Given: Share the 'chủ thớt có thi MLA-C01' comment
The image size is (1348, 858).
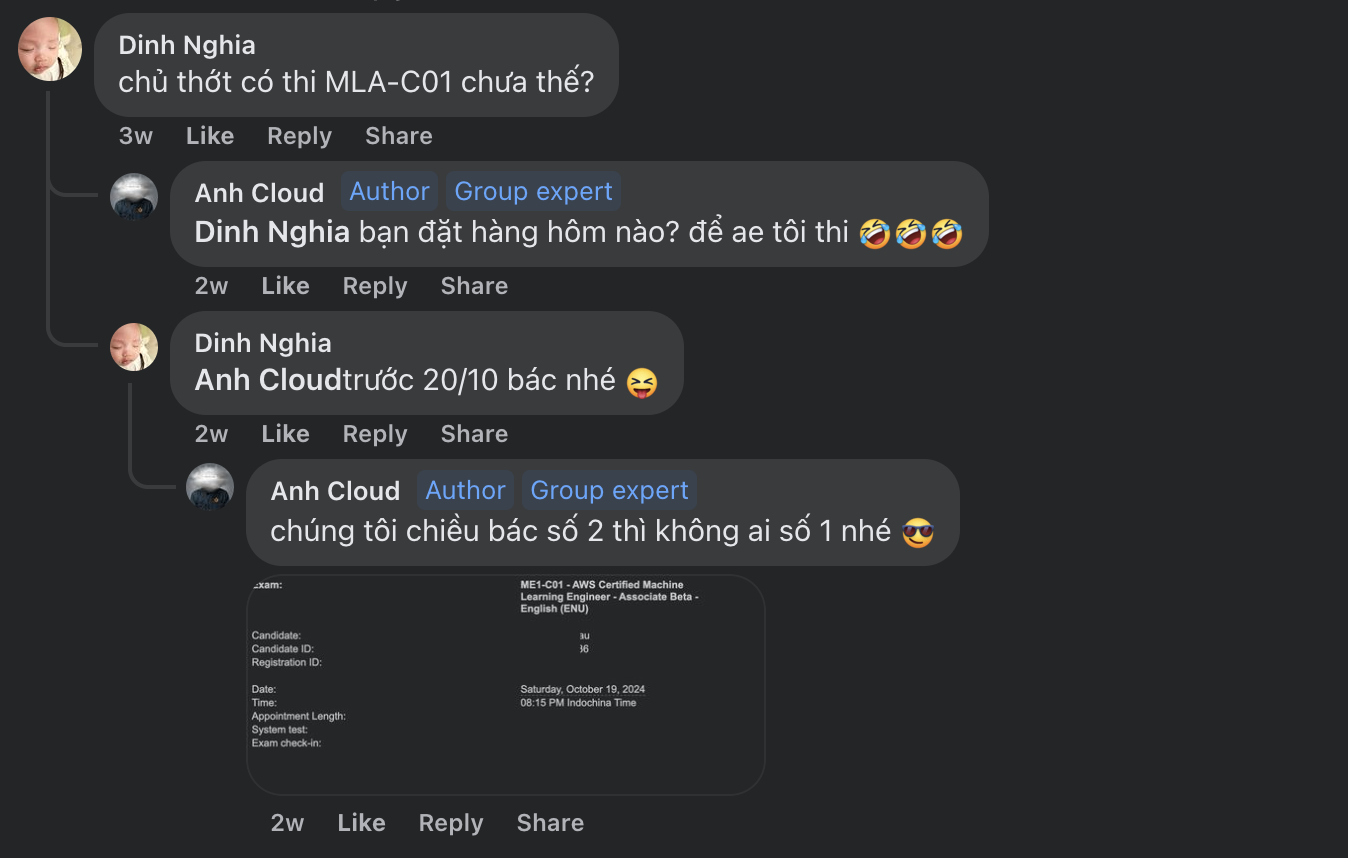Looking at the screenshot, I should pyautogui.click(x=398, y=136).
